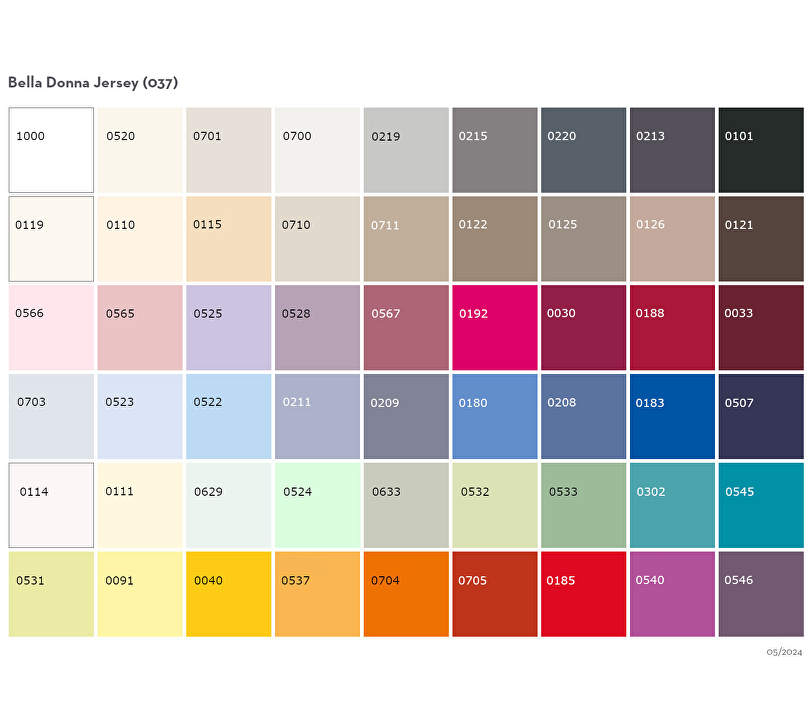The height and width of the screenshot is (720, 811).
Task: Choose the teal swatch 0545
Action: click(x=760, y=505)
